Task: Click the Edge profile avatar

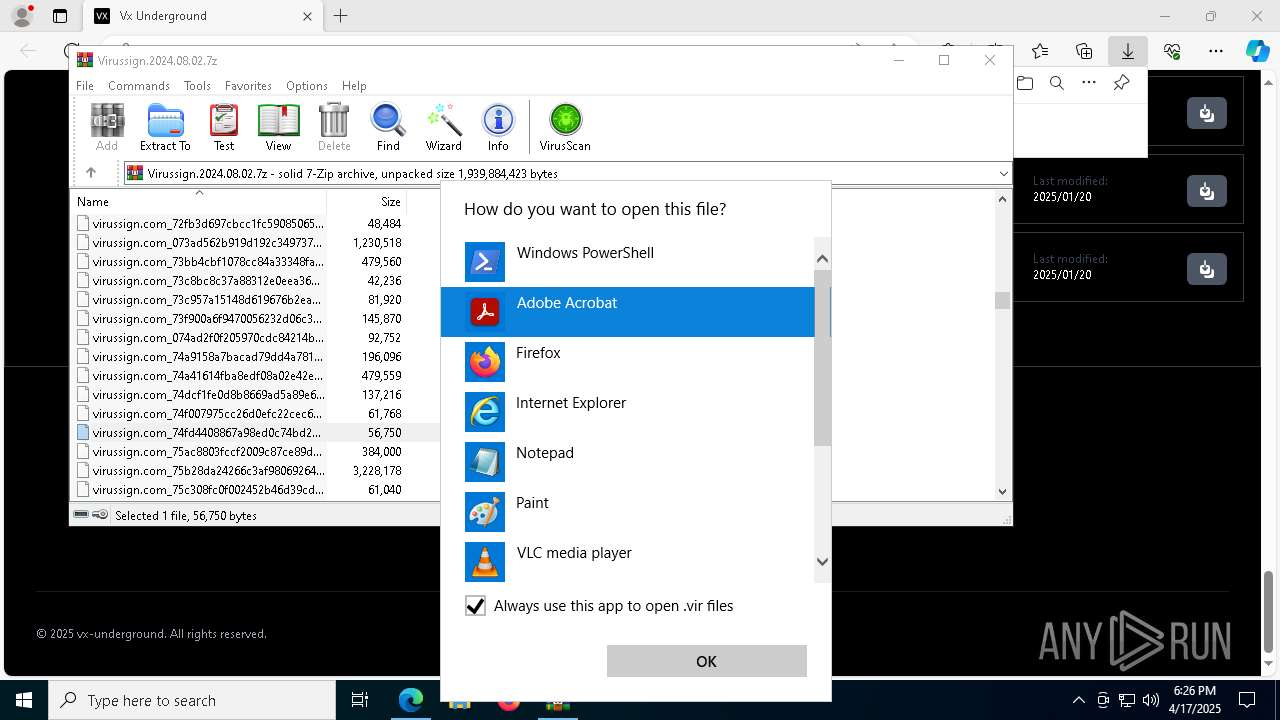Action: coord(22,16)
